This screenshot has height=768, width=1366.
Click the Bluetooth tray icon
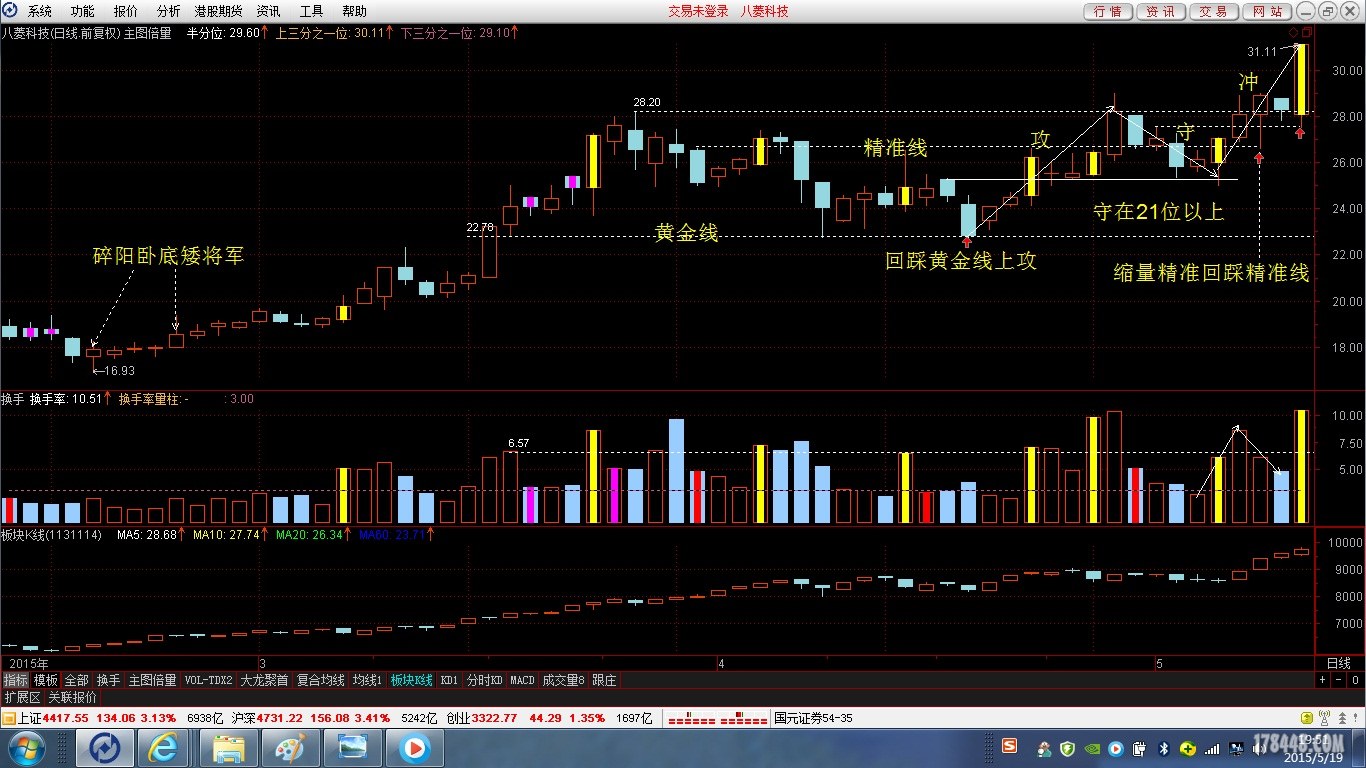1164,748
